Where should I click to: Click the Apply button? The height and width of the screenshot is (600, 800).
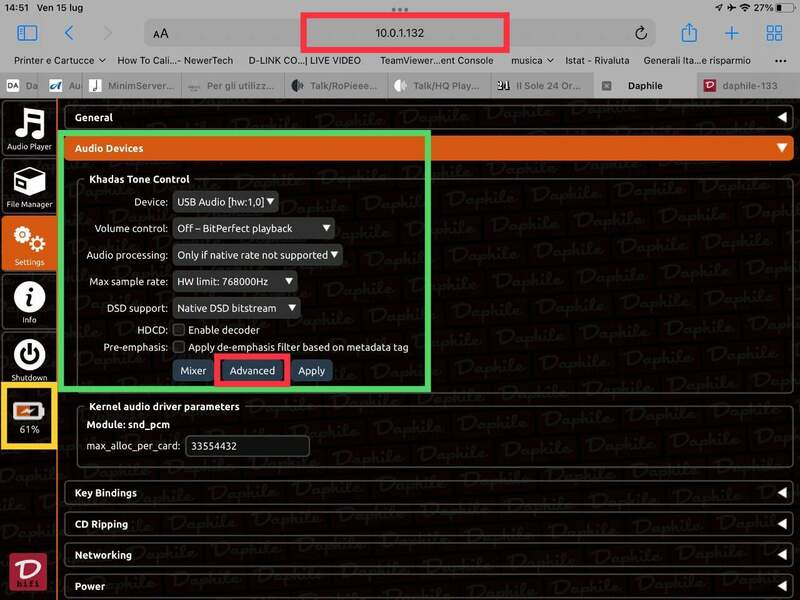[312, 371]
